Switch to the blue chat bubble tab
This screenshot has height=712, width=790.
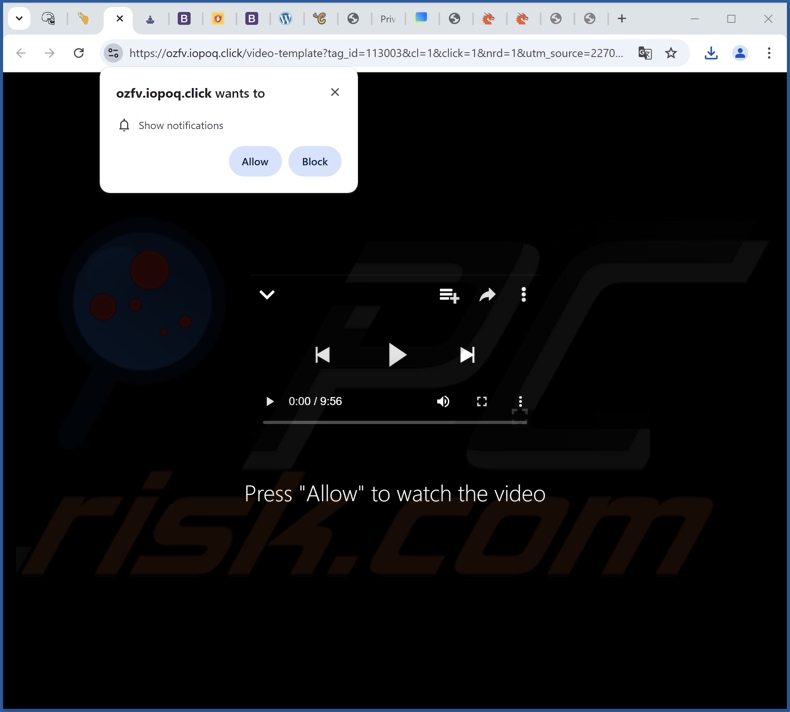coord(421,18)
